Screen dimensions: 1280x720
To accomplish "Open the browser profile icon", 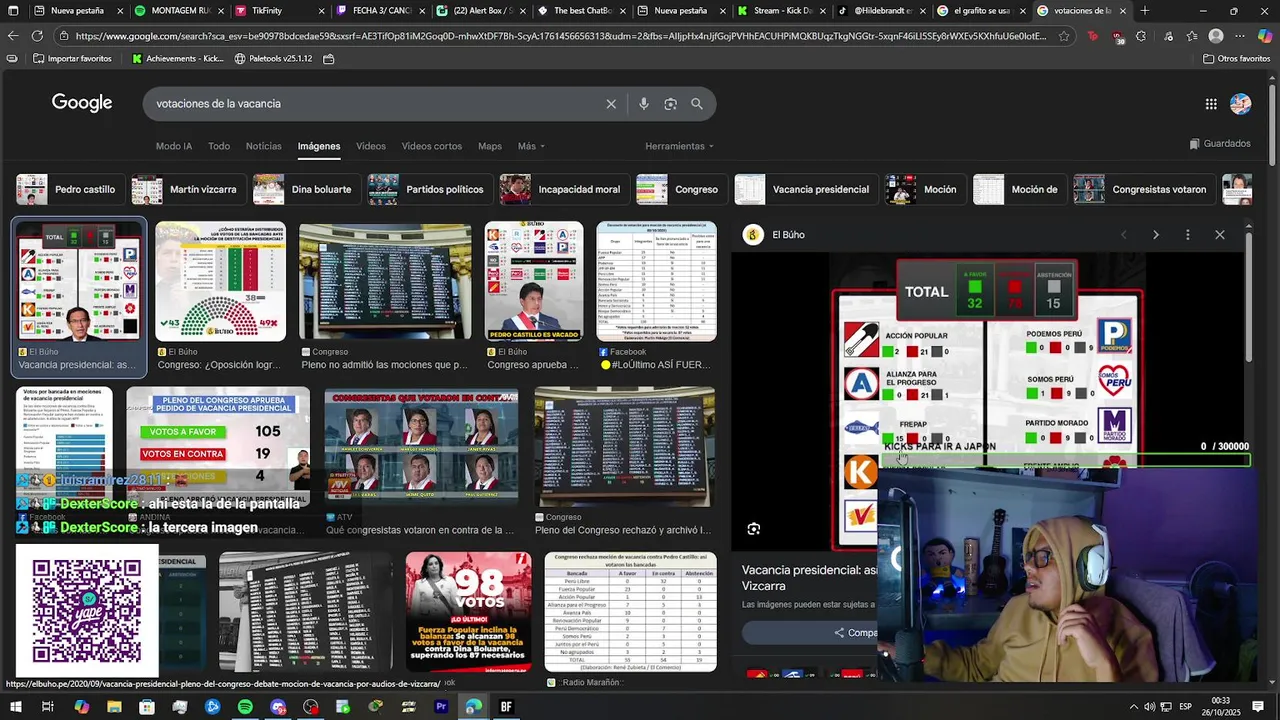I will point(1216,36).
